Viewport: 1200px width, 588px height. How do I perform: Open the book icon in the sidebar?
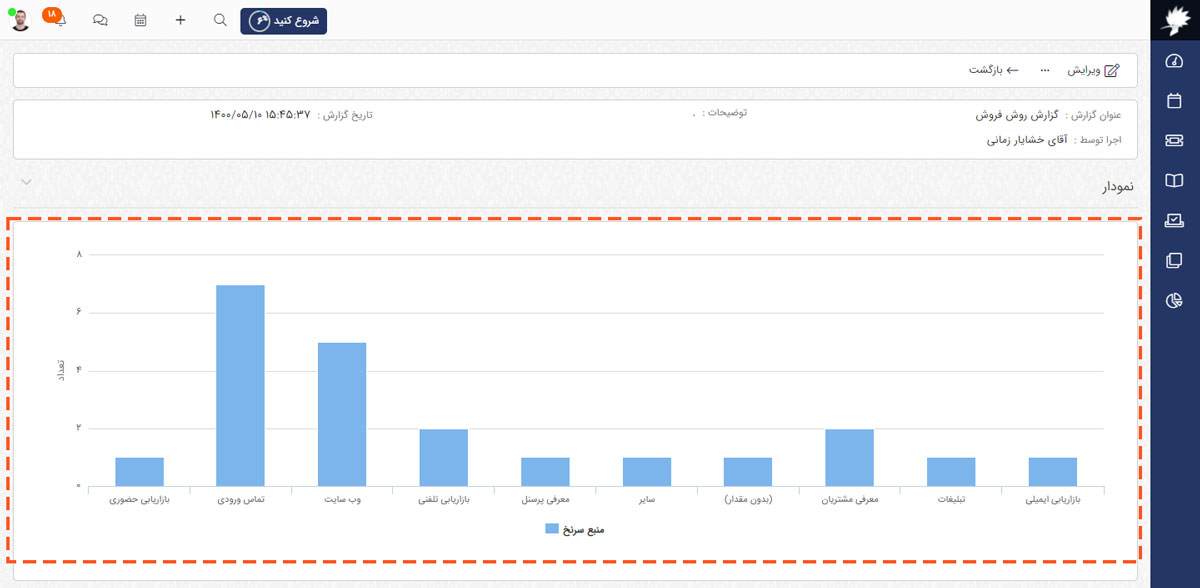pos(1175,181)
